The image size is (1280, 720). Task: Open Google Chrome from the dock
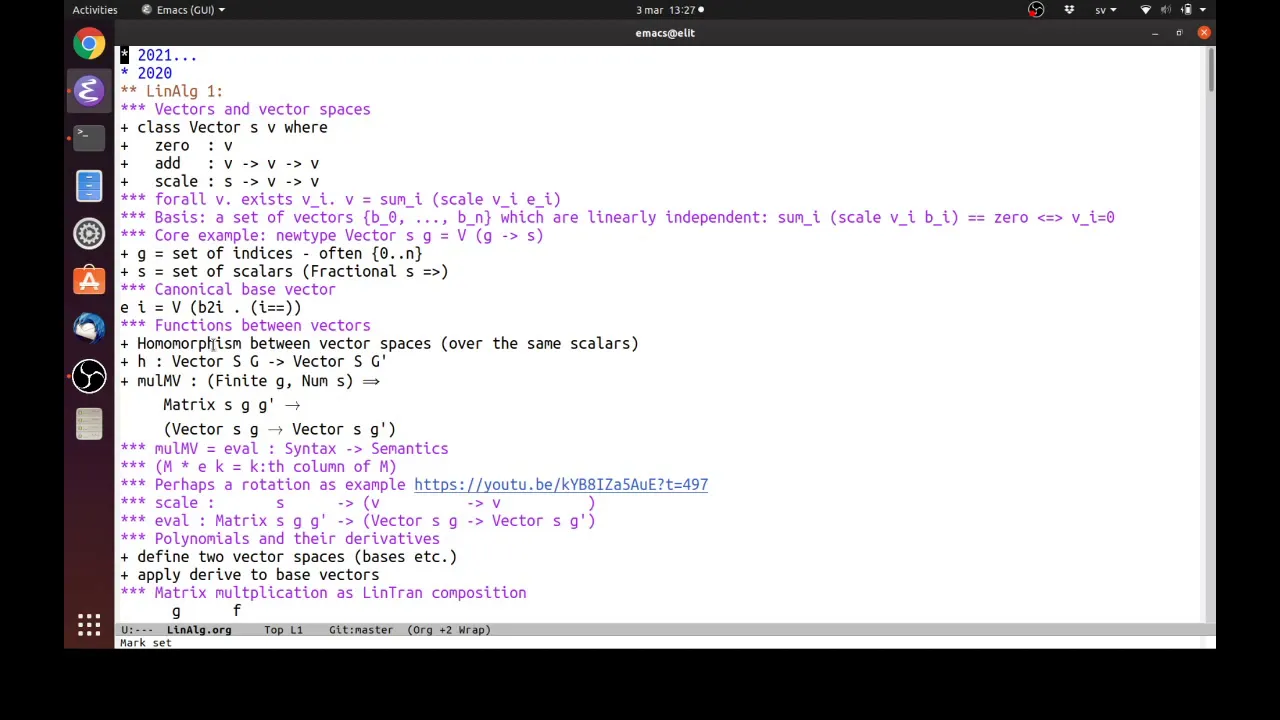click(89, 44)
